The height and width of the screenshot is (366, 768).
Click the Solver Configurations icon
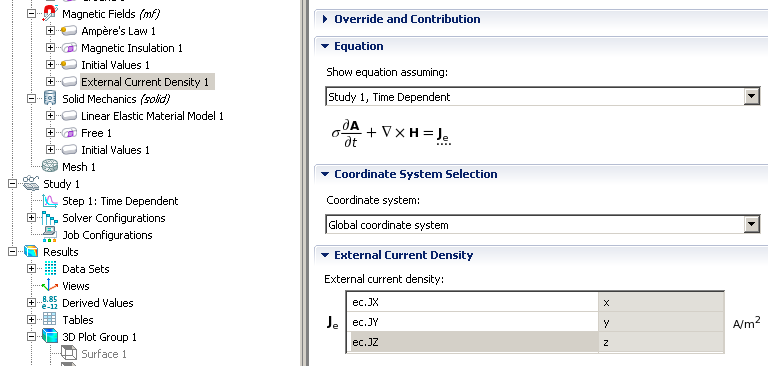tap(49, 218)
